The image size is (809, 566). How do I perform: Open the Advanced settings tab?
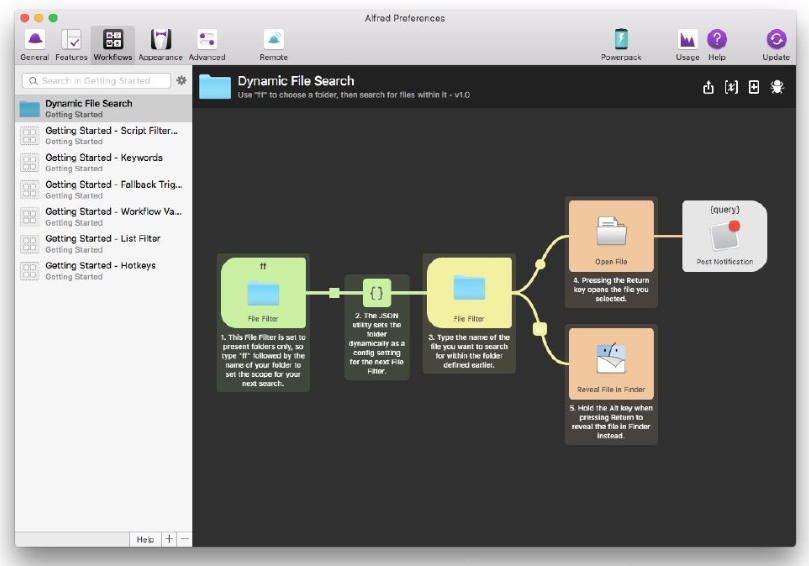point(207,44)
